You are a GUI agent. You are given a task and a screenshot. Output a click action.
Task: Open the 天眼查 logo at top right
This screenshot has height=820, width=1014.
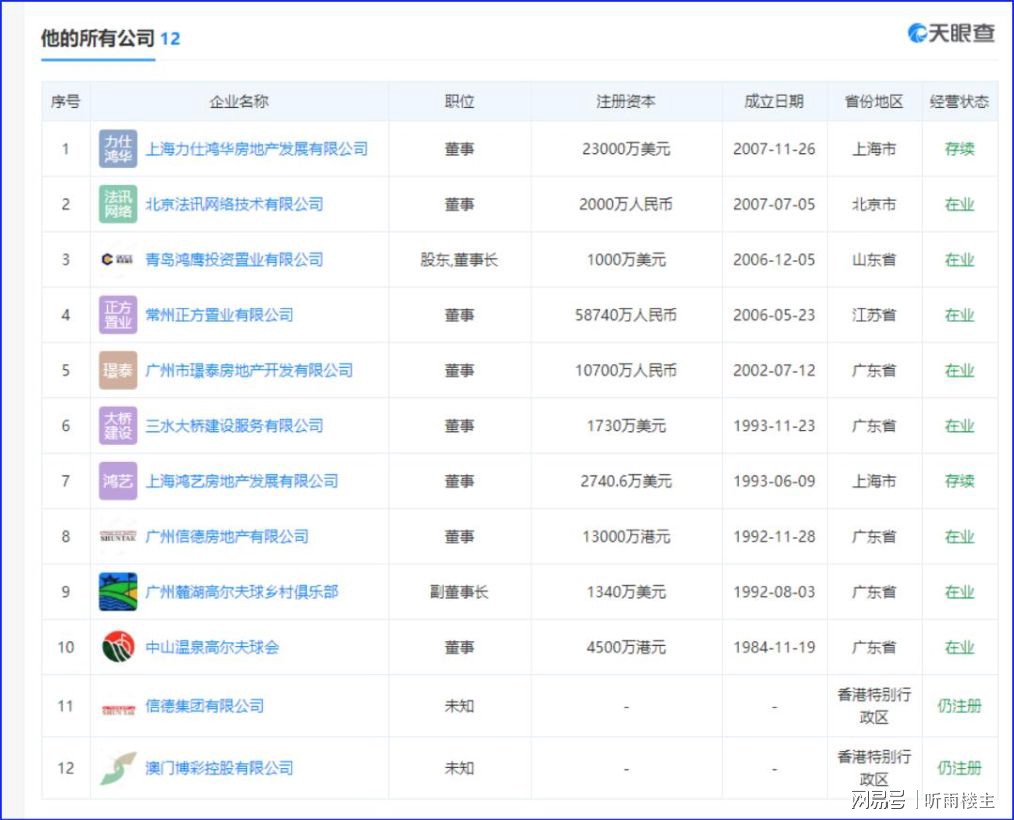pos(951,33)
